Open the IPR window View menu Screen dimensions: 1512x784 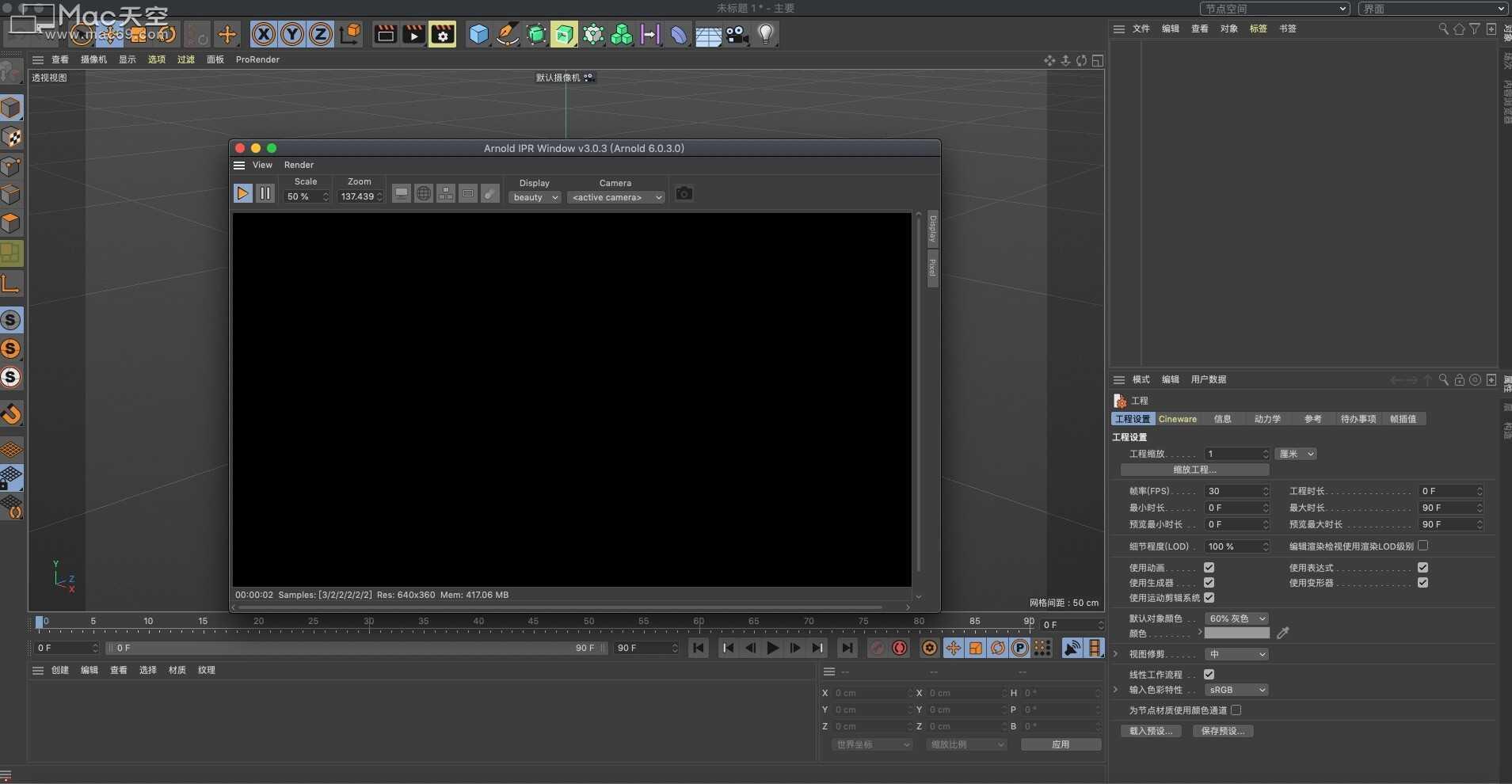click(x=262, y=165)
